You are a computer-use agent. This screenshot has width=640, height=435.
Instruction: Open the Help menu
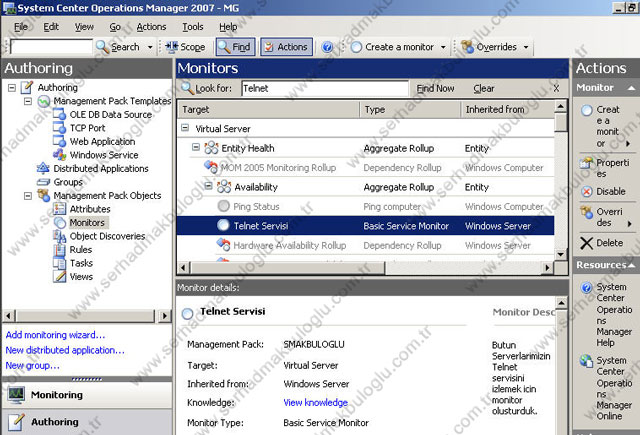(228, 27)
